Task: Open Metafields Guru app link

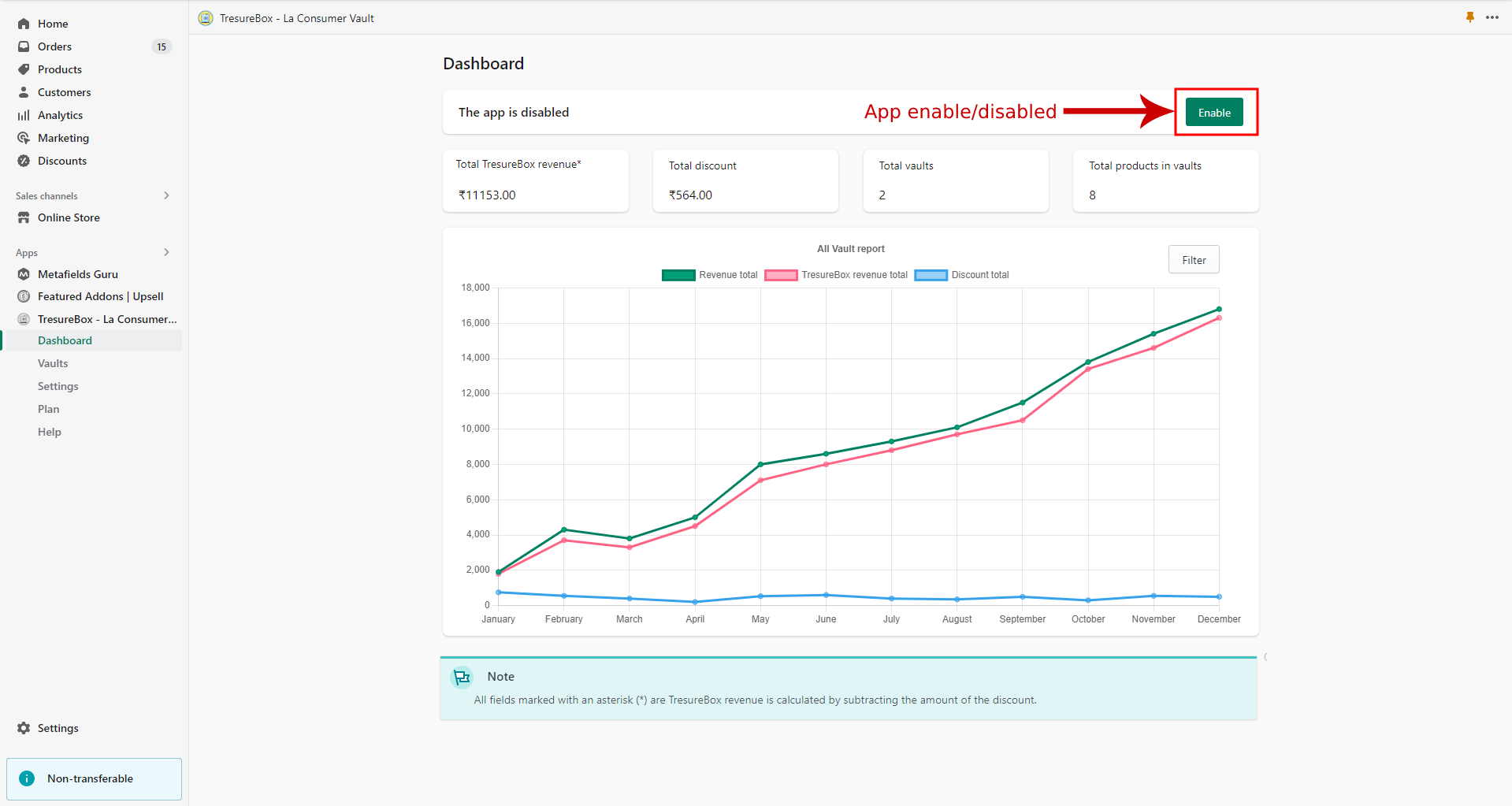Action: click(78, 274)
